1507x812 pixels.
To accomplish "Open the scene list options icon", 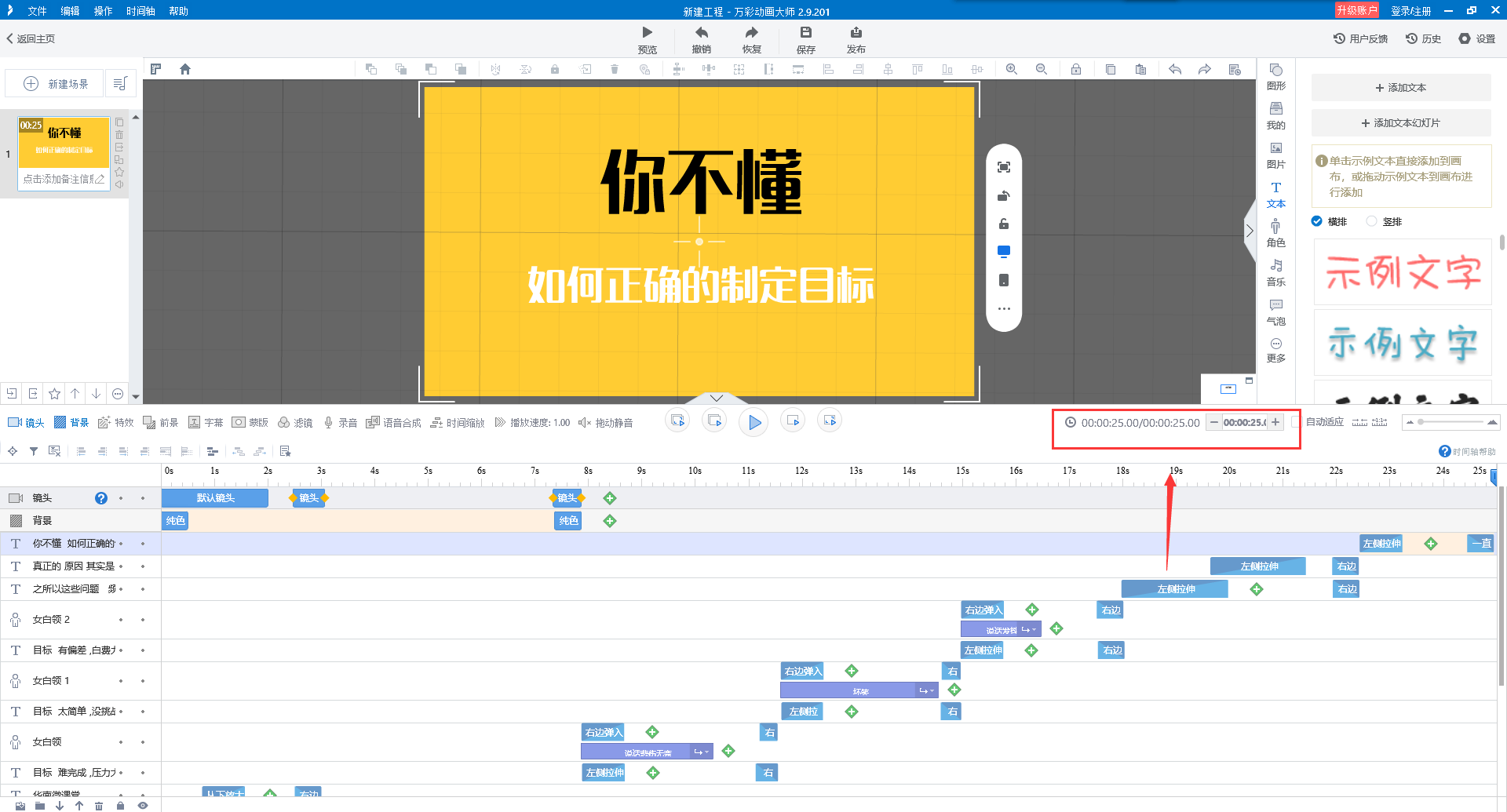I will pos(120,84).
